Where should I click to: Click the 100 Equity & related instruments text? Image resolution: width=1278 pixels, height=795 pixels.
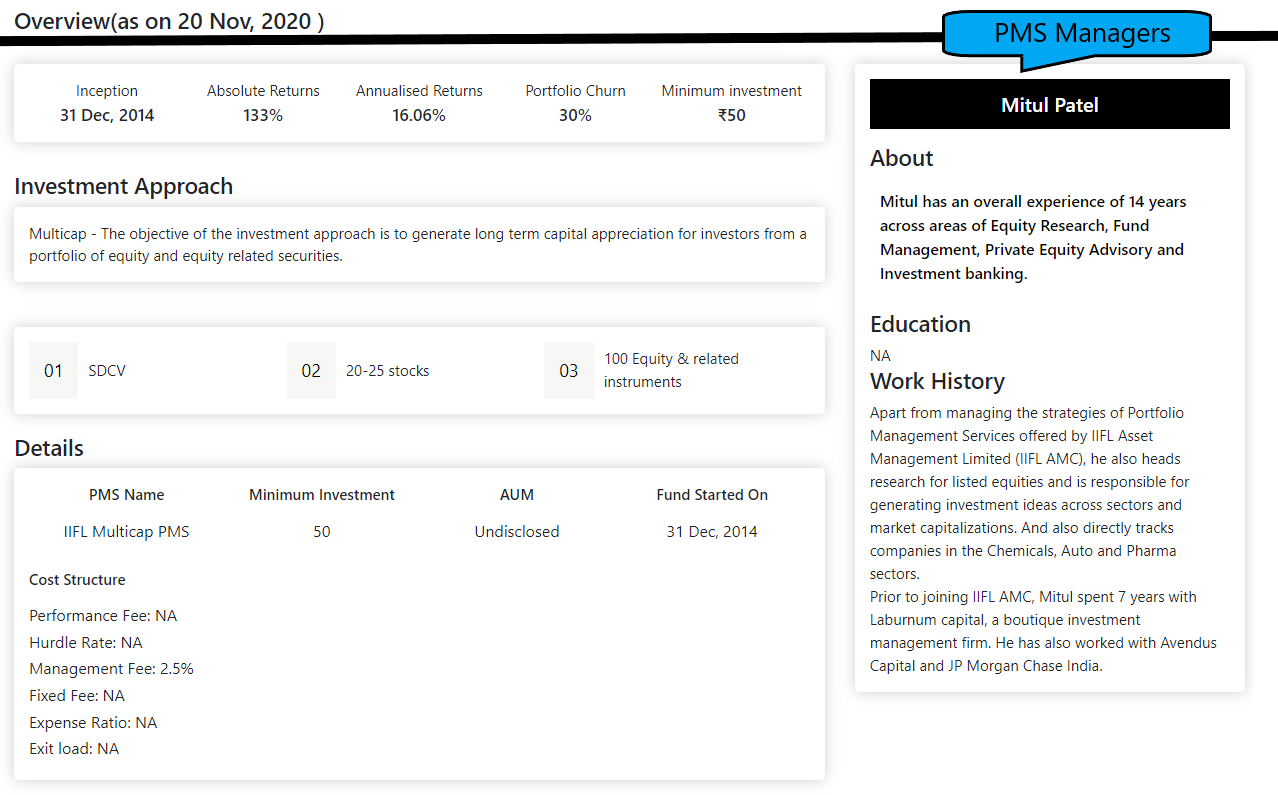tap(671, 370)
